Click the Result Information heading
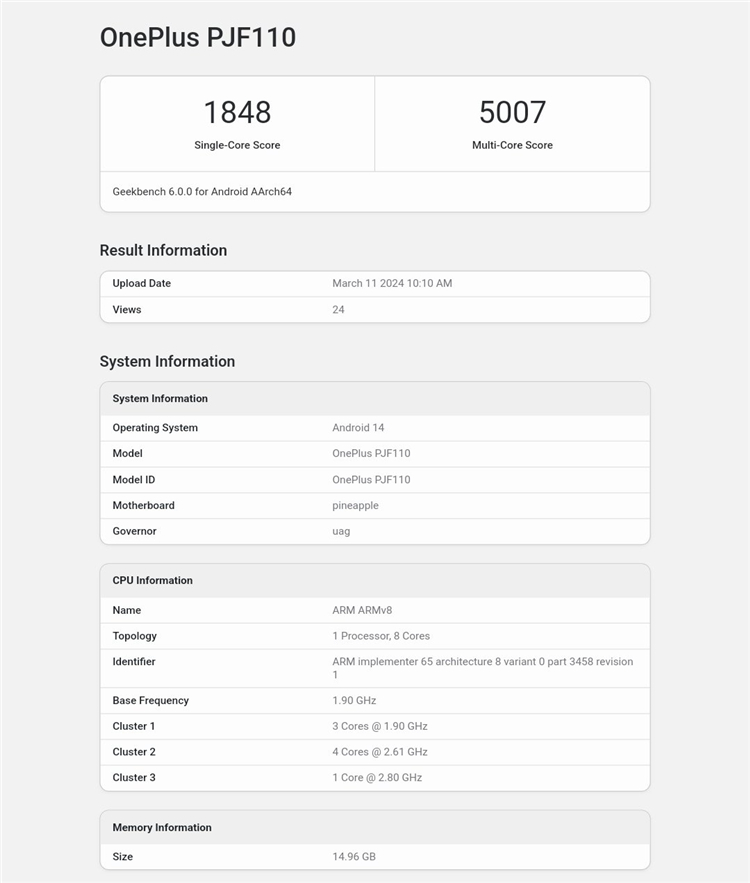This screenshot has width=750, height=883. tap(163, 250)
